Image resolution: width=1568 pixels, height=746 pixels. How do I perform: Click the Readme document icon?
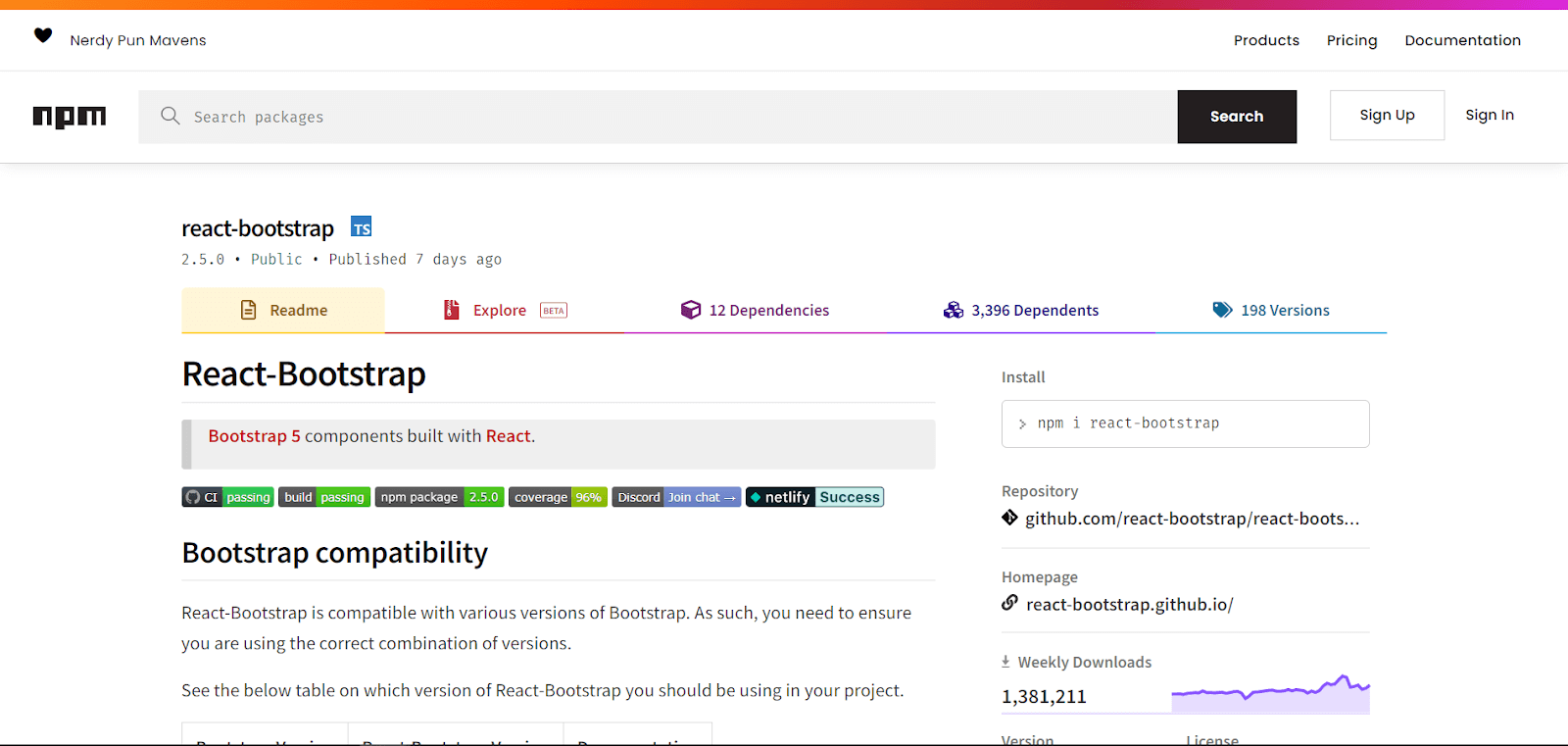[249, 310]
